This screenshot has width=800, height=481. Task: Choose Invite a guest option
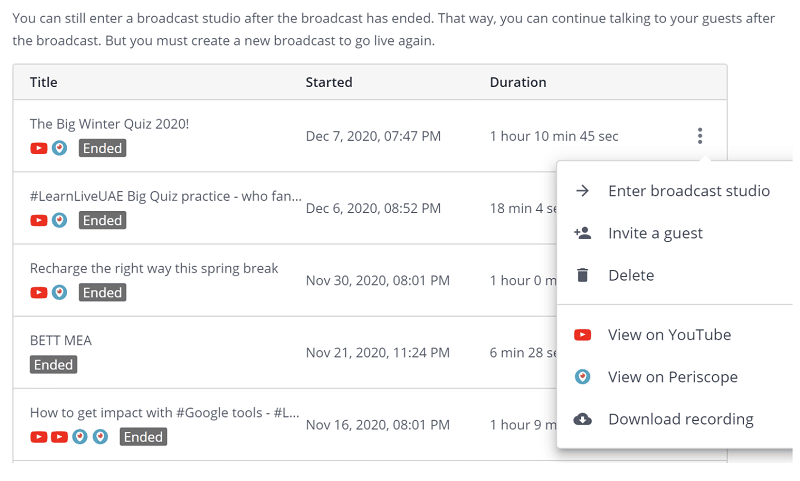click(x=655, y=233)
